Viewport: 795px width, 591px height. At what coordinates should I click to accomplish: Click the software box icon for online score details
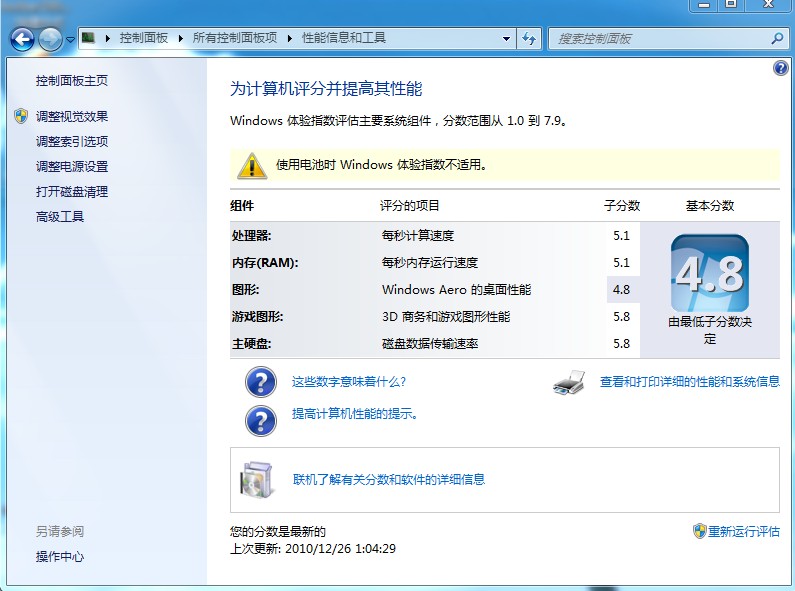[255, 480]
